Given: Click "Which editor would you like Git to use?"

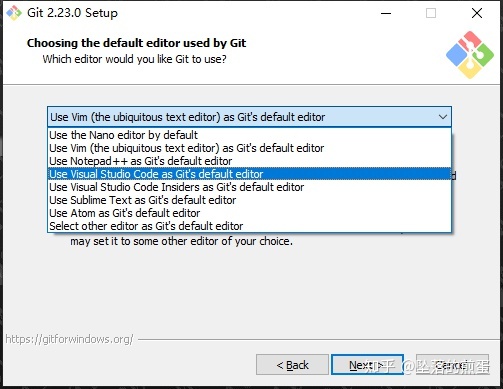Looking at the screenshot, I should click(134, 59).
